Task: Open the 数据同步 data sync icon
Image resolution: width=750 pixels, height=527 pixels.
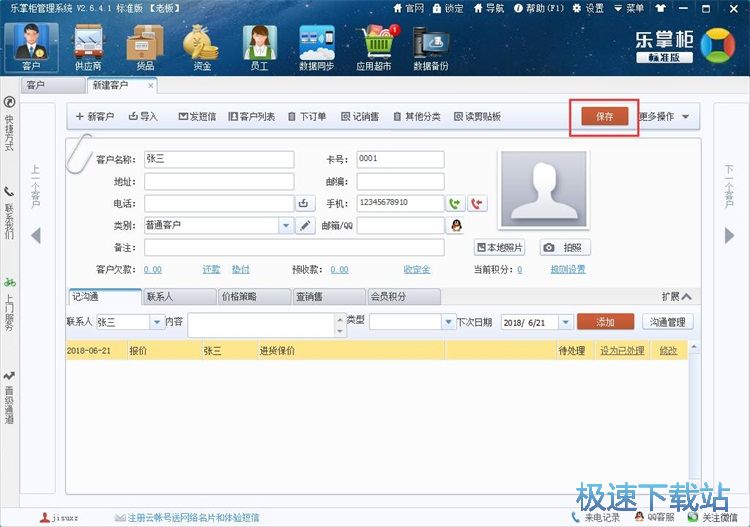Action: tap(316, 48)
